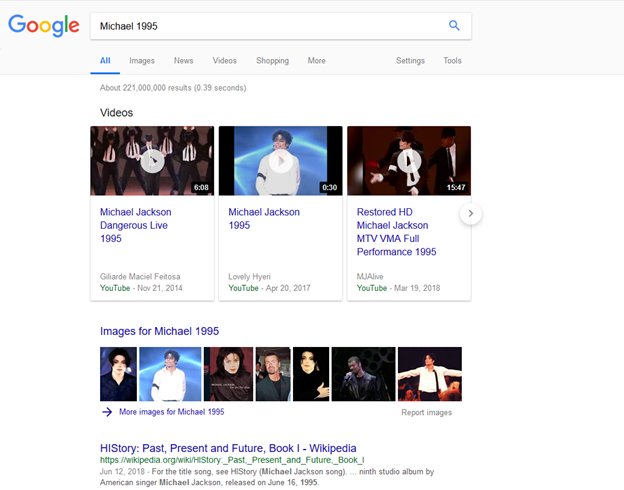Image resolution: width=624 pixels, height=490 pixels.
Task: Click the 15:47 duration badge
Action: click(x=456, y=187)
